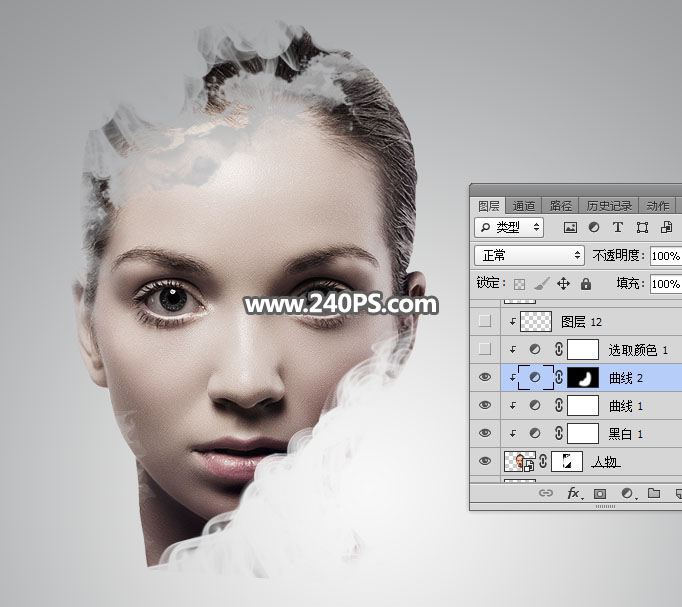Add a layer mask from bottom bar
The image size is (682, 607).
point(600,494)
